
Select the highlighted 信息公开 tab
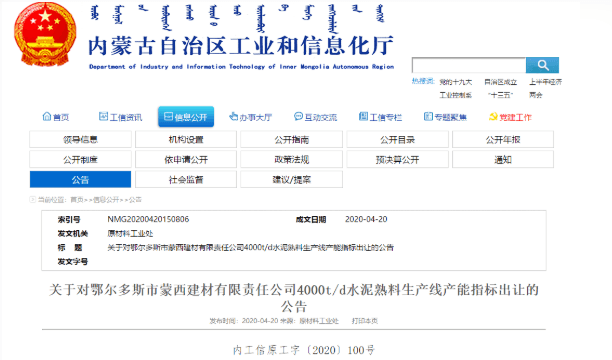[186, 117]
